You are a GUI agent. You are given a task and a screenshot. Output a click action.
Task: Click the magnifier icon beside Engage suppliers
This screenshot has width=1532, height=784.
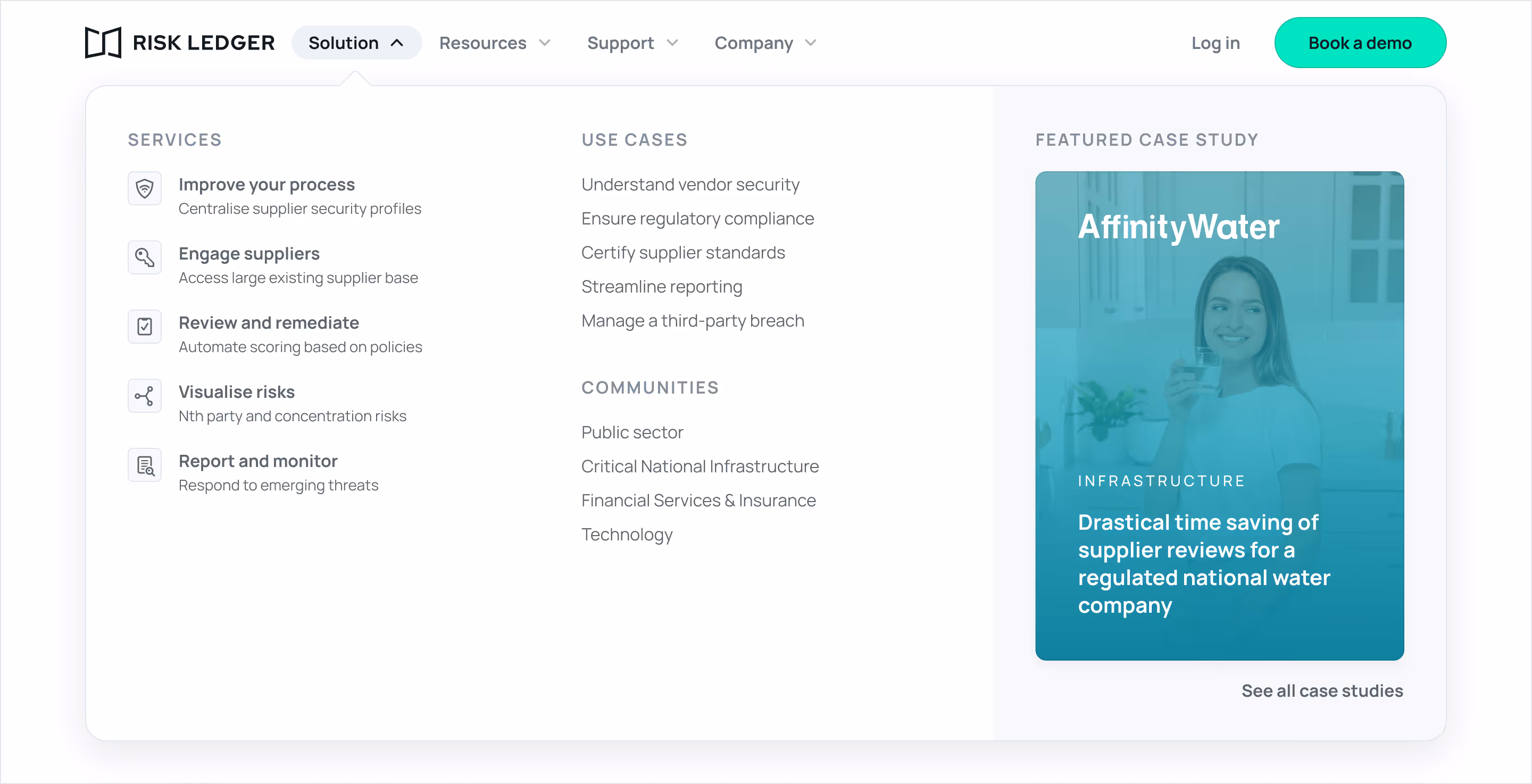145,258
